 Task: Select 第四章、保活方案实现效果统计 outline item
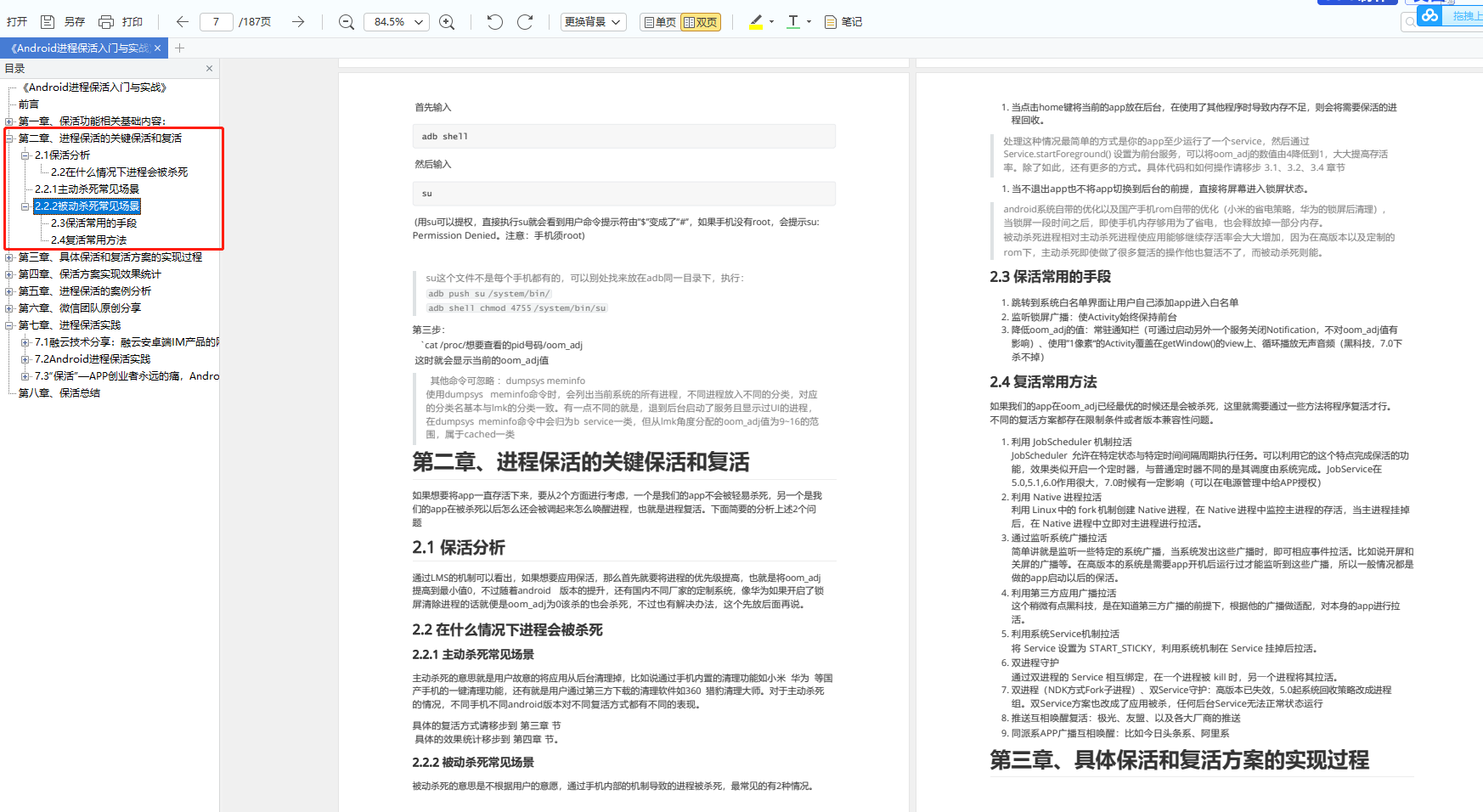[x=90, y=274]
